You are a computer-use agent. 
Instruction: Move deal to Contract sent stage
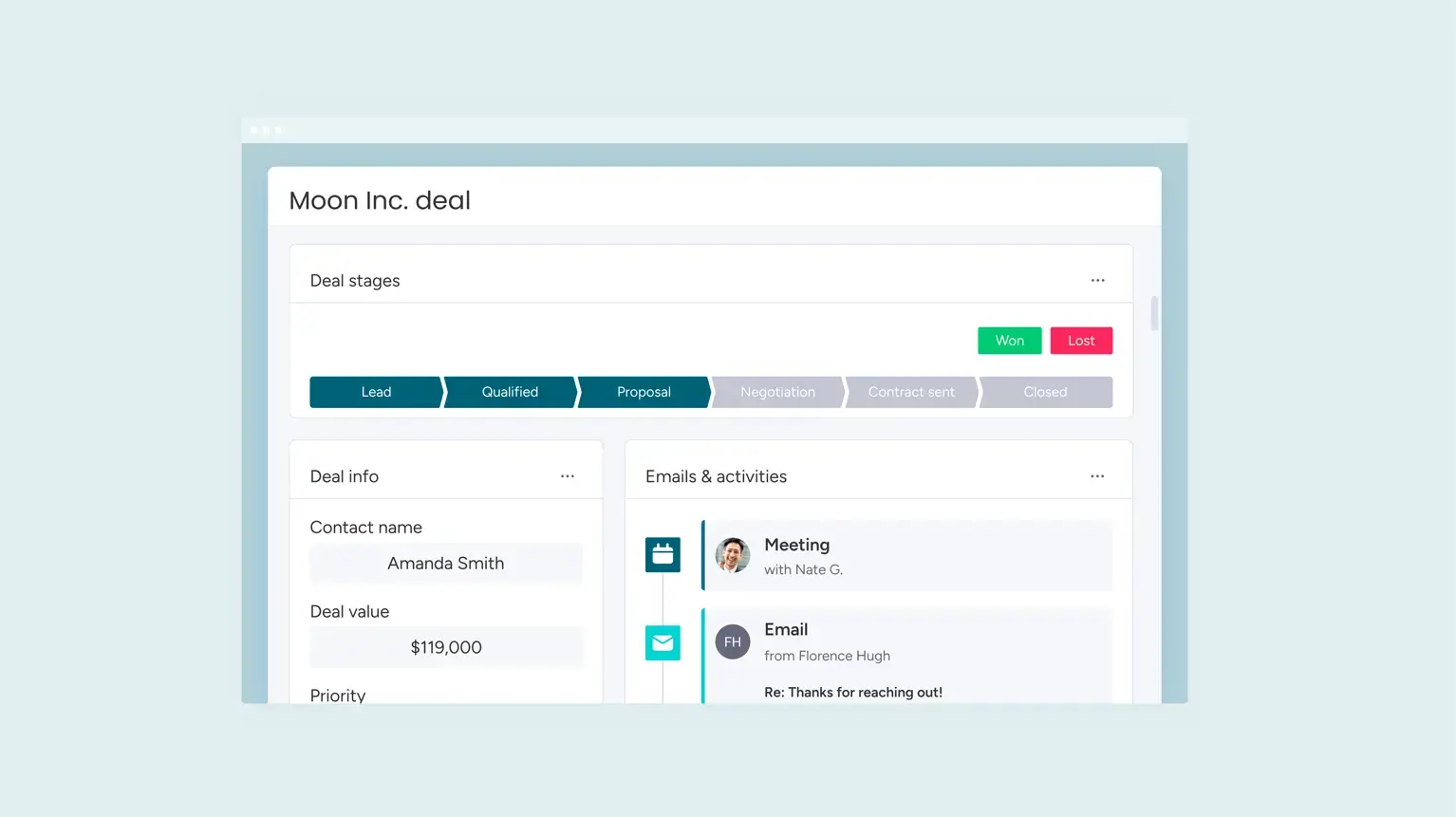[911, 392]
